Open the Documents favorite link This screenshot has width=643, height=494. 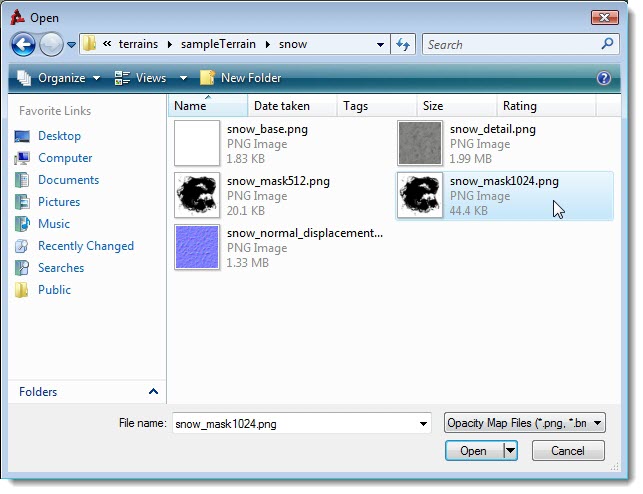click(68, 180)
